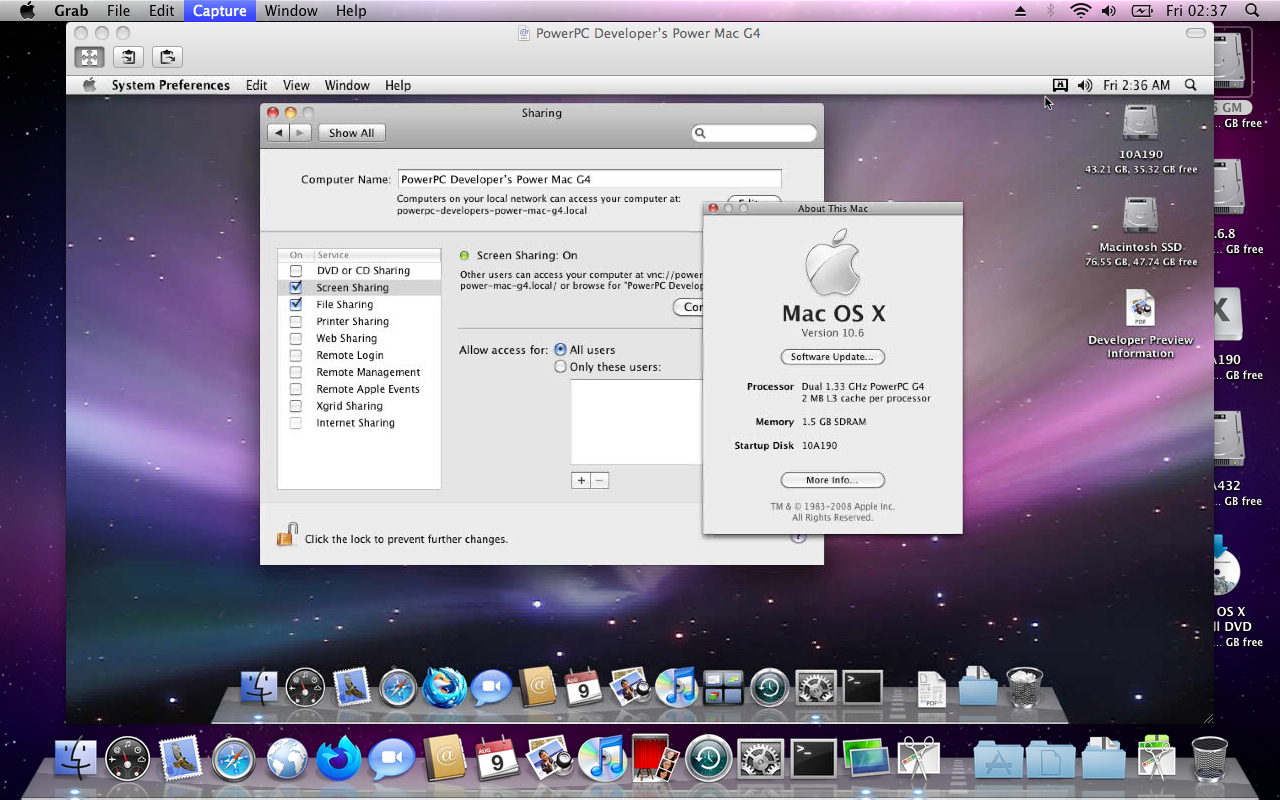The width and height of the screenshot is (1280, 800).
Task: Click the Show All button in Sharing
Action: pyautogui.click(x=352, y=133)
